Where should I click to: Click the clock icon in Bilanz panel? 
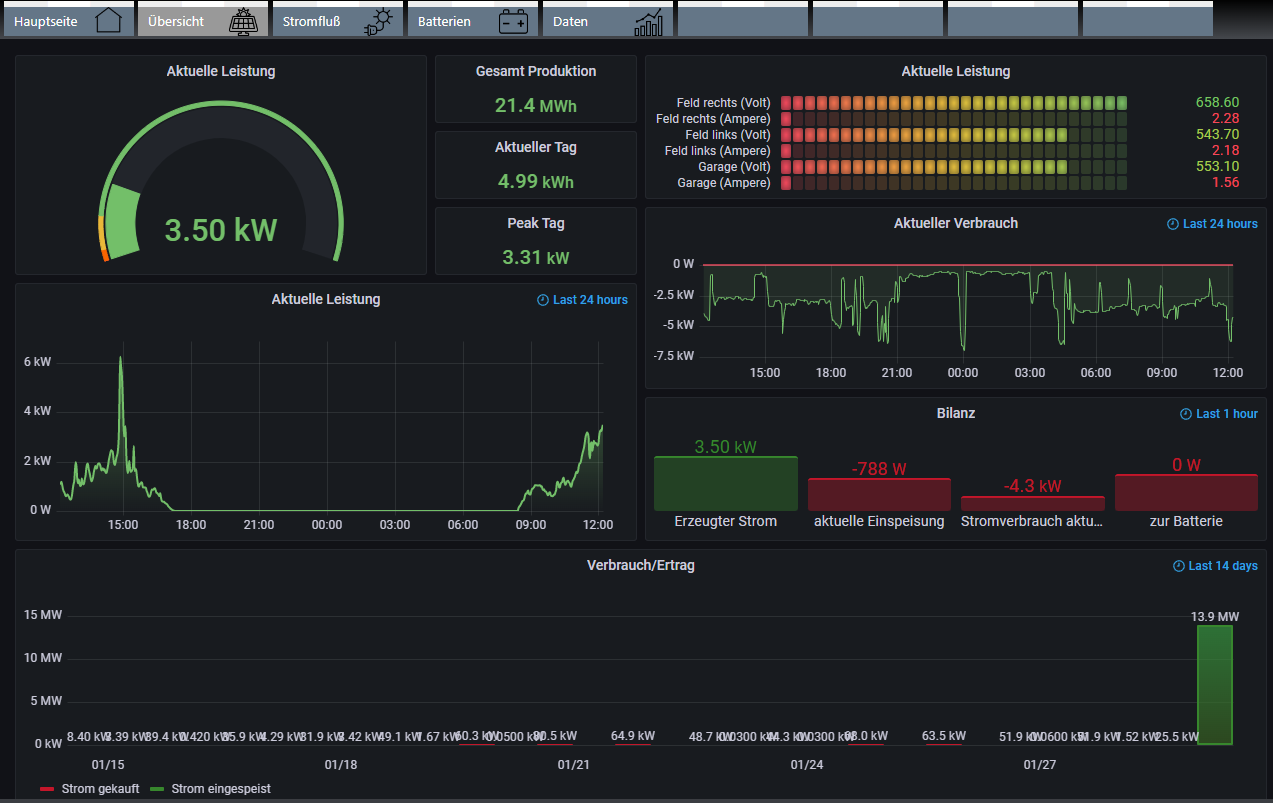[x=1186, y=414]
